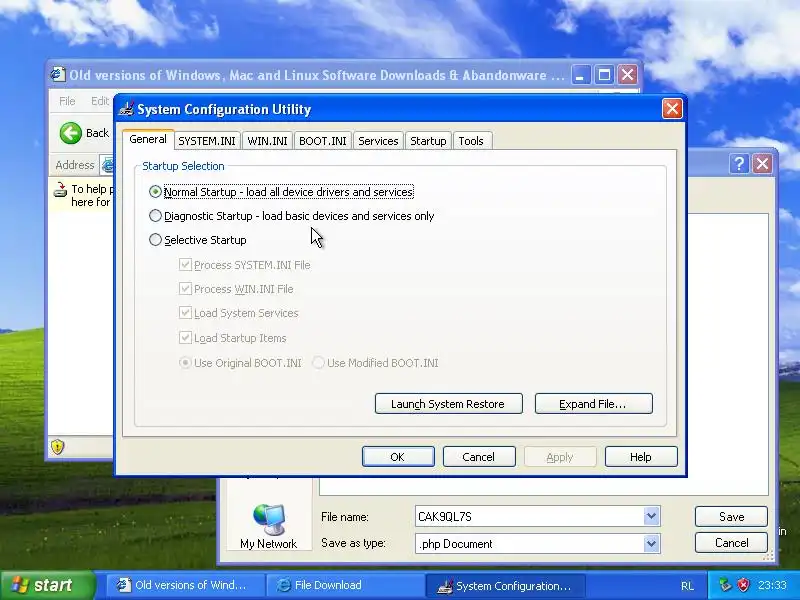Select Use Original BOOT.INI option
Viewport: 800px width, 600px height.
[185, 363]
